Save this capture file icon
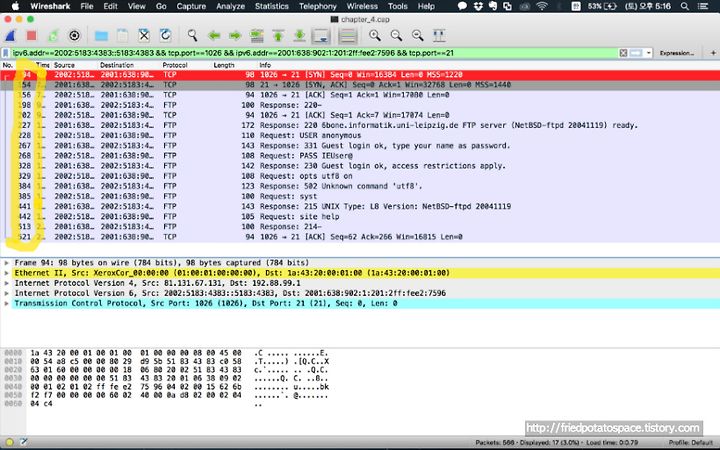720x450 pixels. pos(122,35)
